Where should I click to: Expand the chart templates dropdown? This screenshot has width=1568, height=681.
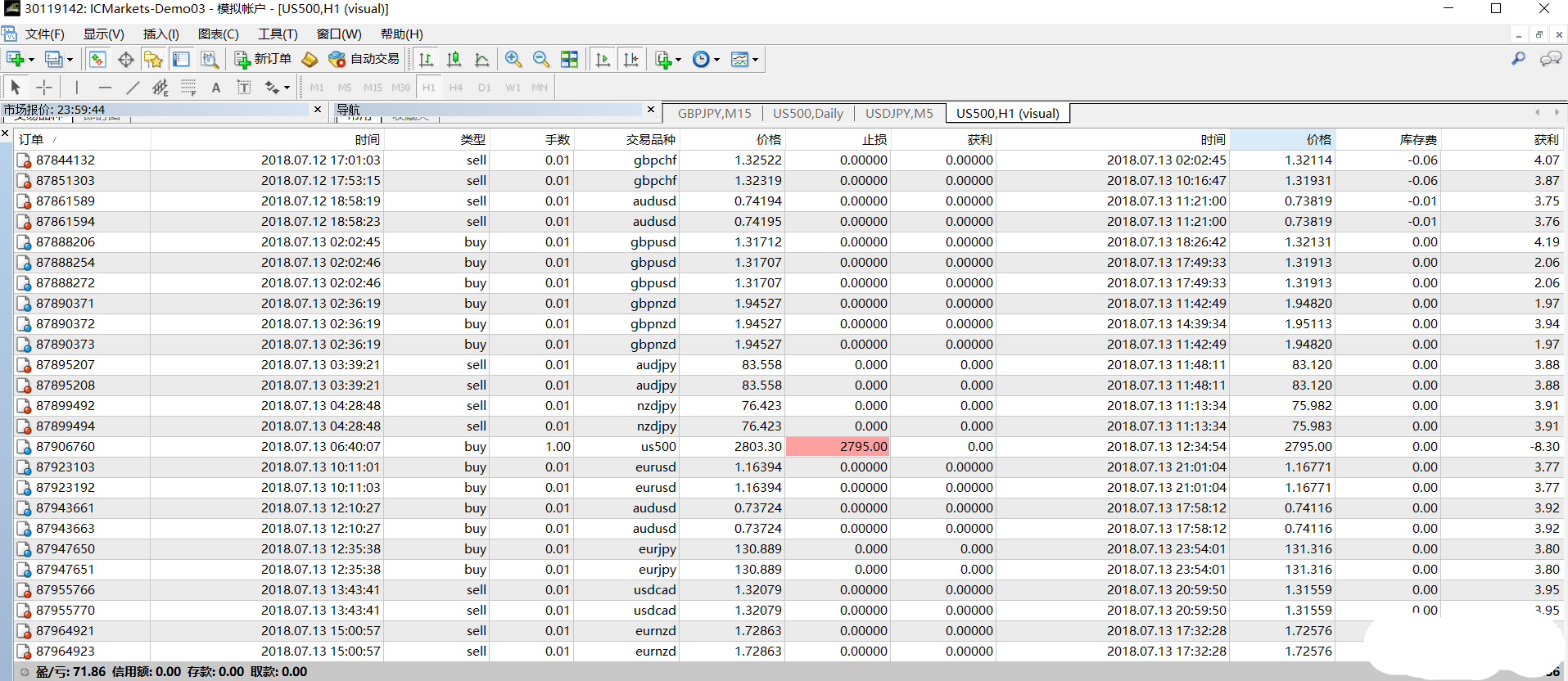tap(755, 60)
